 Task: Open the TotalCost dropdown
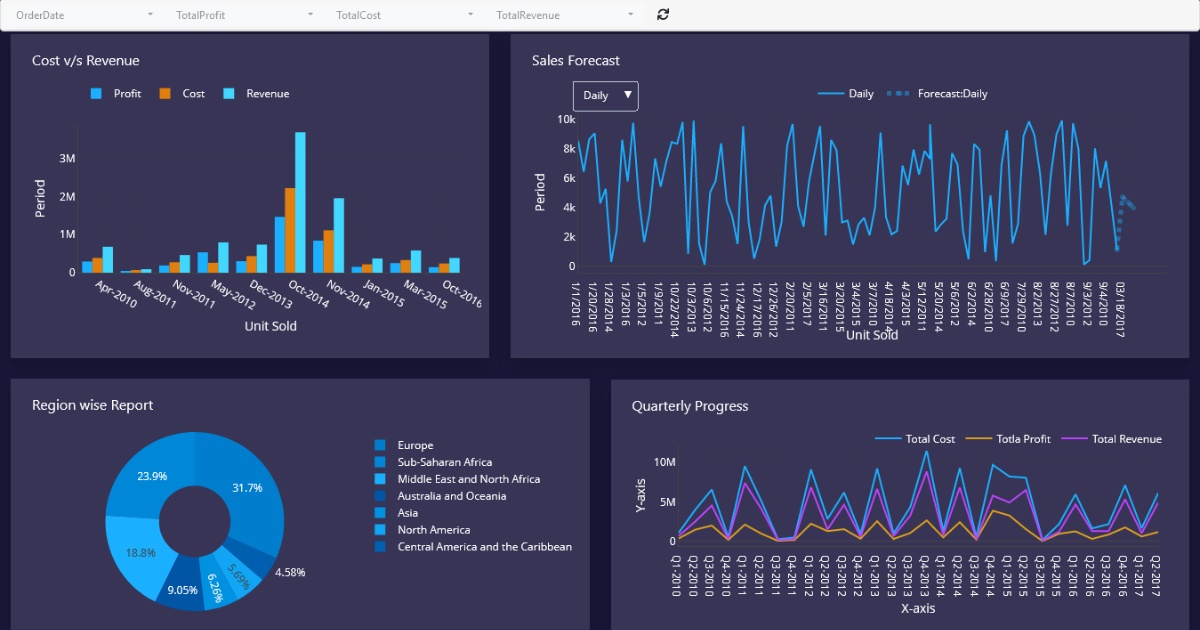pos(470,15)
